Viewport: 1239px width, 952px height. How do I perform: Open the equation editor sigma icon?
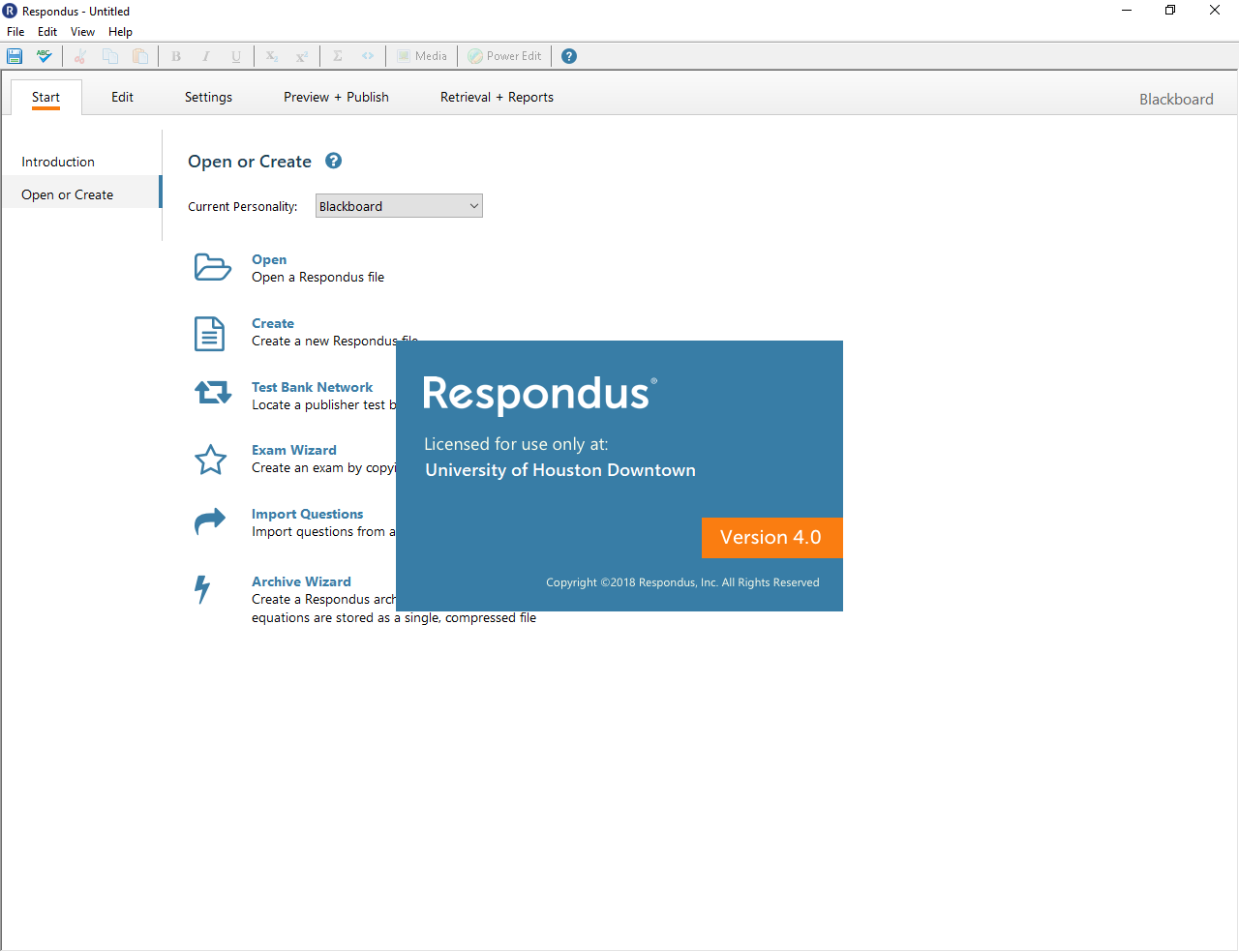pos(338,56)
